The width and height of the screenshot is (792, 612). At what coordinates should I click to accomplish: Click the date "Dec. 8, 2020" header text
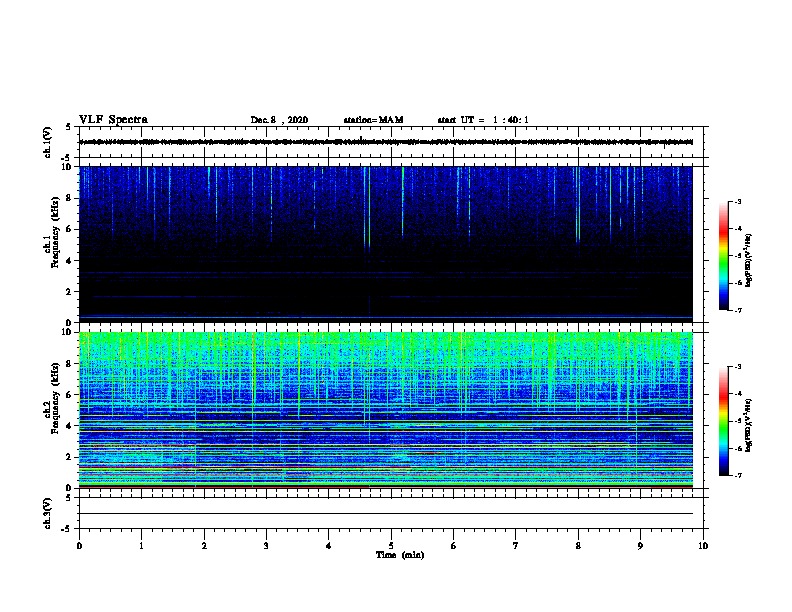coord(279,120)
